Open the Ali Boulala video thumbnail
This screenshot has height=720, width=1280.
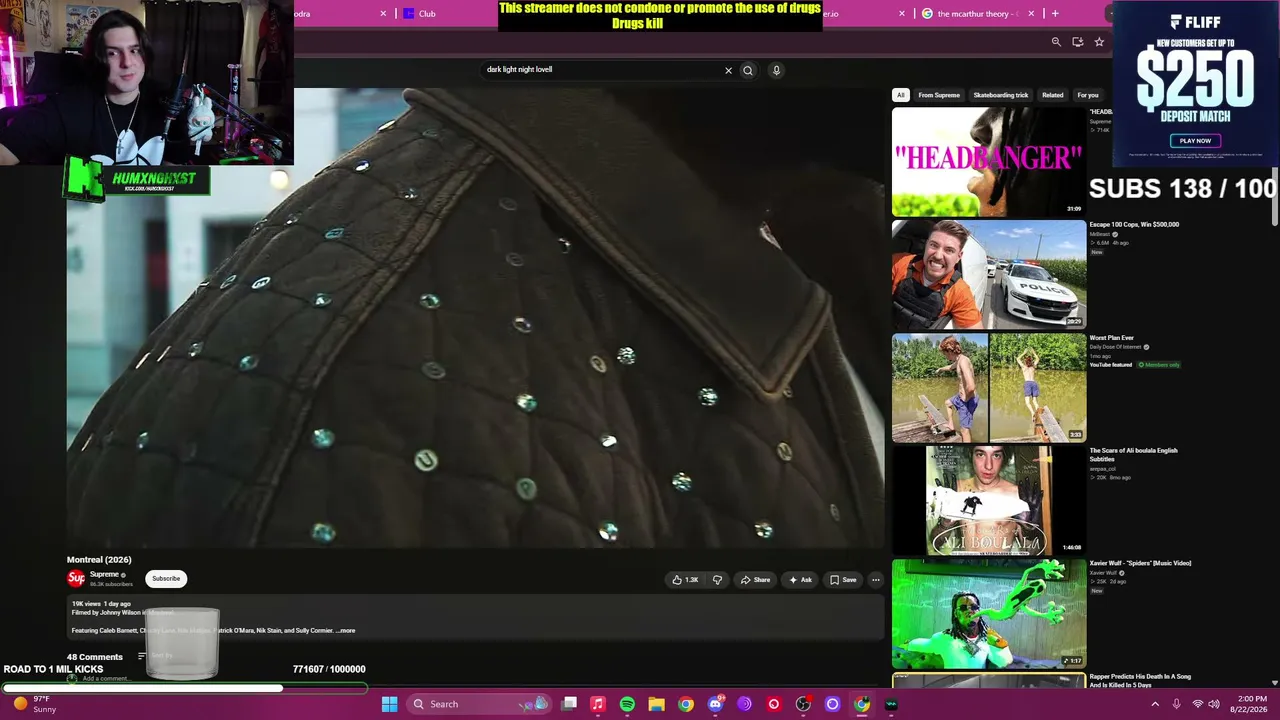(988, 500)
